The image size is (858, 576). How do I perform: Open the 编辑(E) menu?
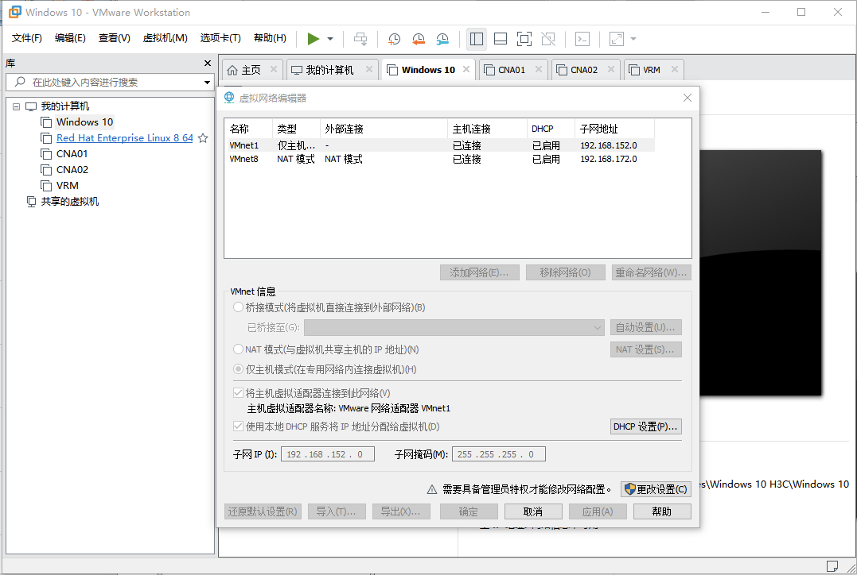(x=70, y=38)
